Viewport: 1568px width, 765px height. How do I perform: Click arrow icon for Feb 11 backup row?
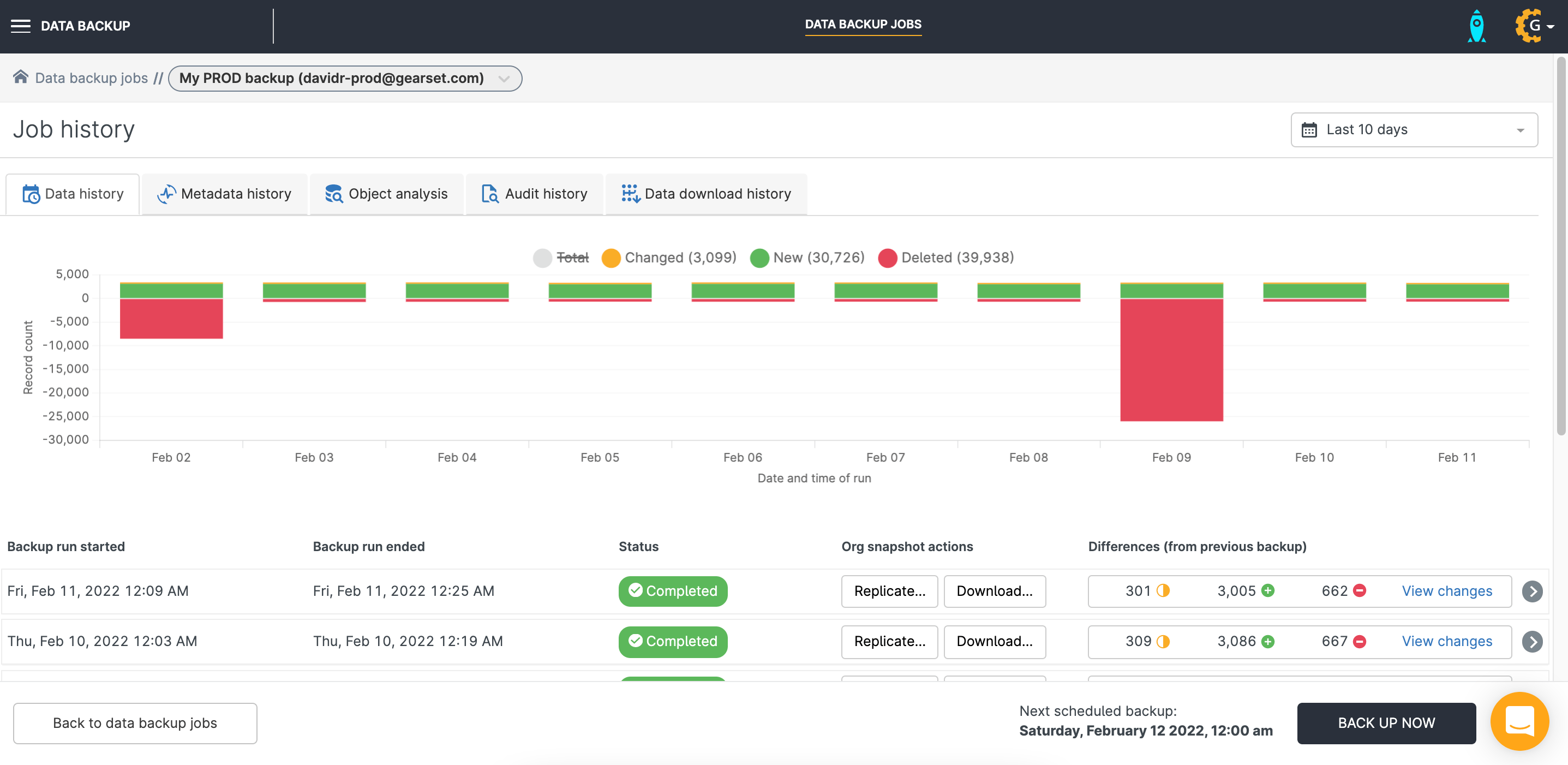click(x=1532, y=591)
